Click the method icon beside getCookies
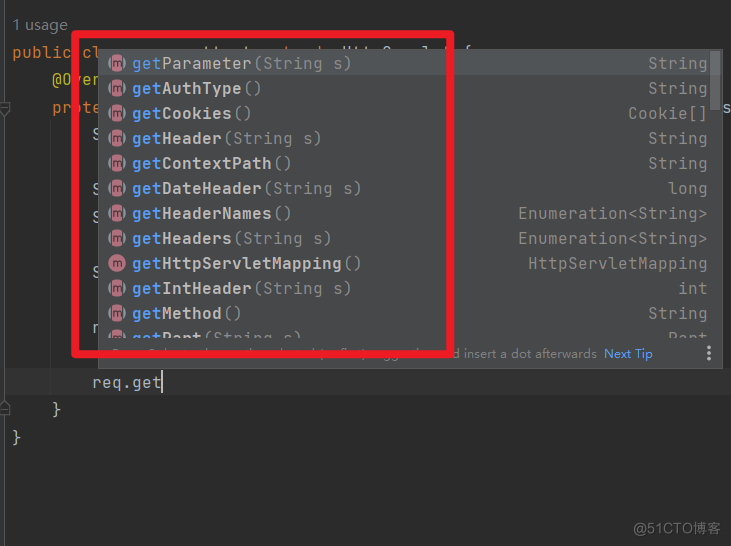Screen dimensions: 731x546 (117, 113)
